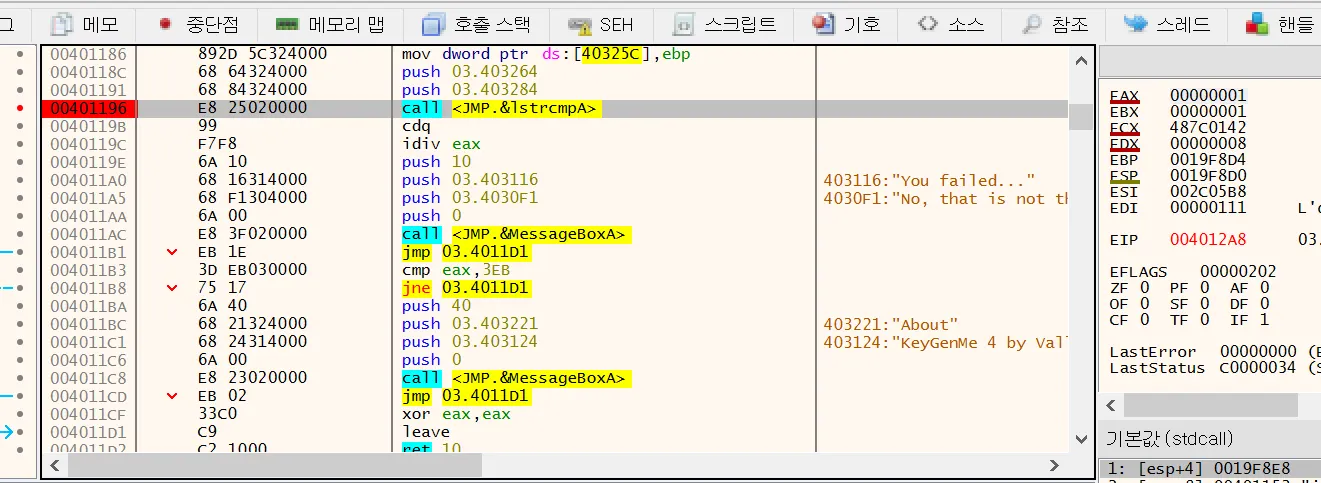The width and height of the screenshot is (1321, 483).
Task: Select the xor eax,eax instruction
Action: point(456,414)
